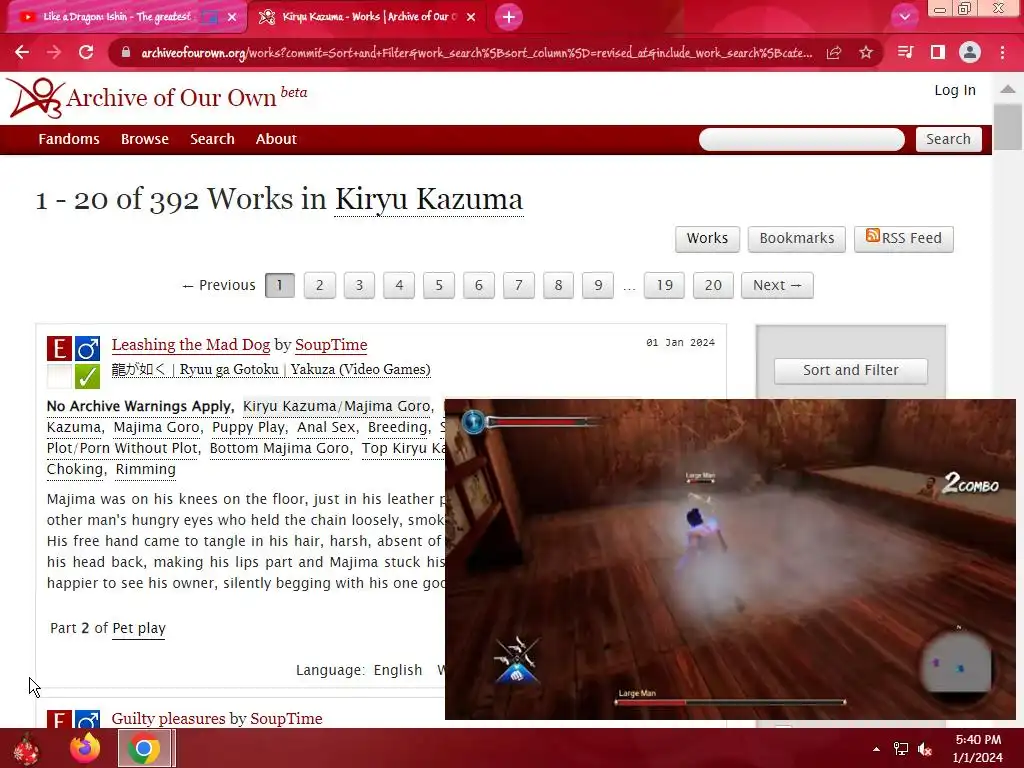Open Chrome side panel

tap(938, 52)
